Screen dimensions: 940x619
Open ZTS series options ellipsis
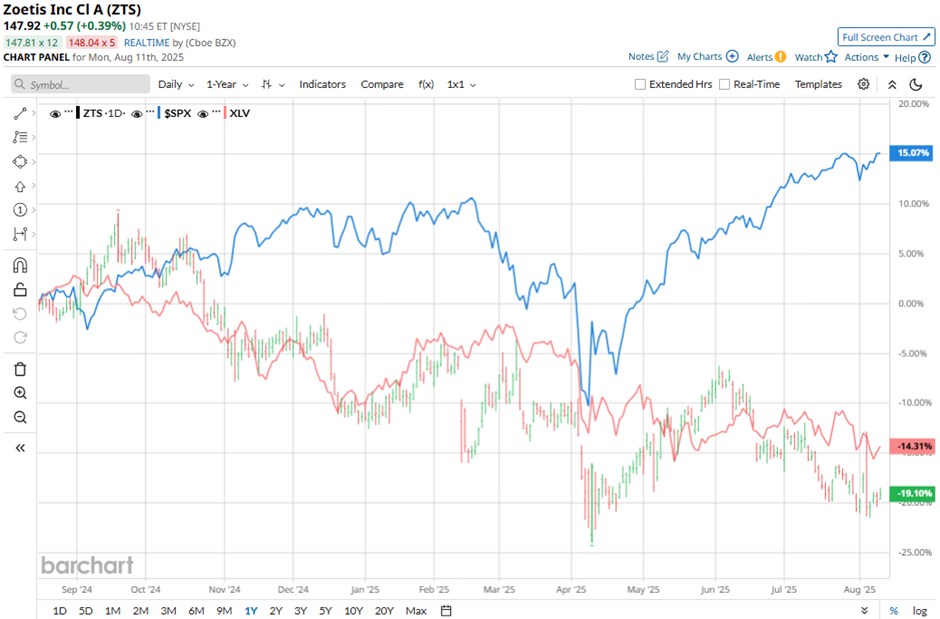[x=68, y=112]
